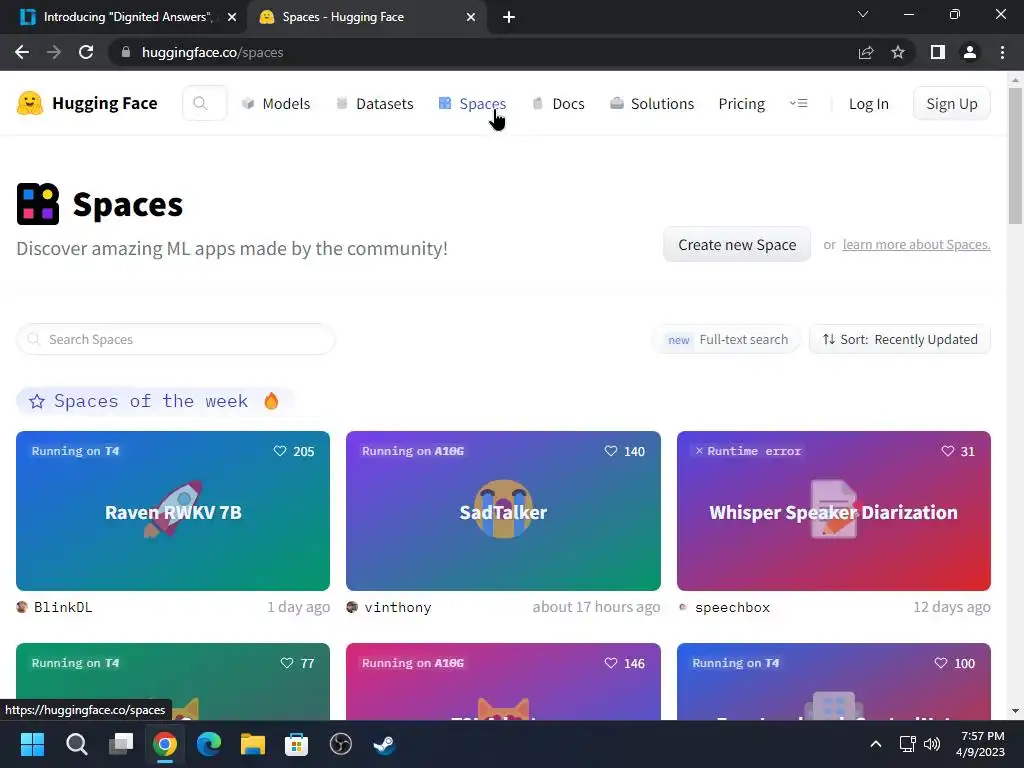Viewport: 1024px width, 768px height.
Task: Focus the Search Spaces input field
Action: coord(176,340)
